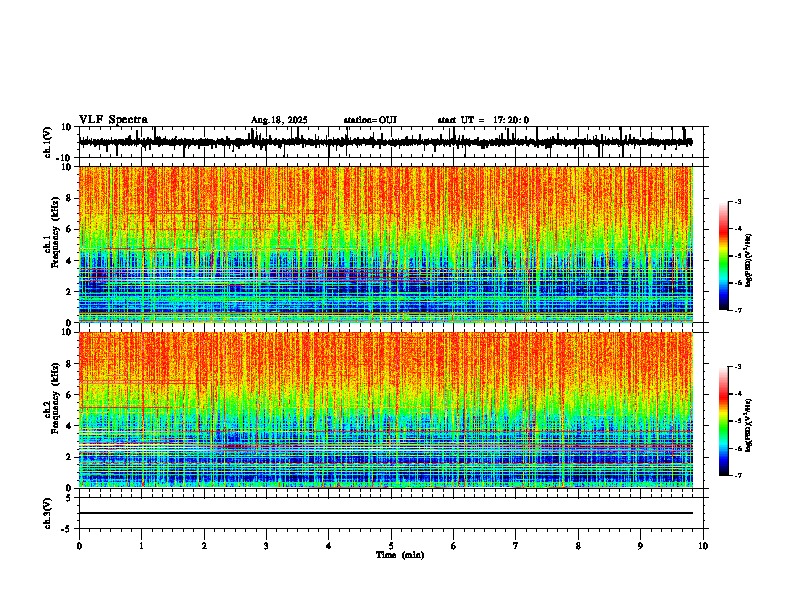This screenshot has width=792, height=612.
Task: Click the ch.1 colorbar log(PSD) label
Action: 750,260
